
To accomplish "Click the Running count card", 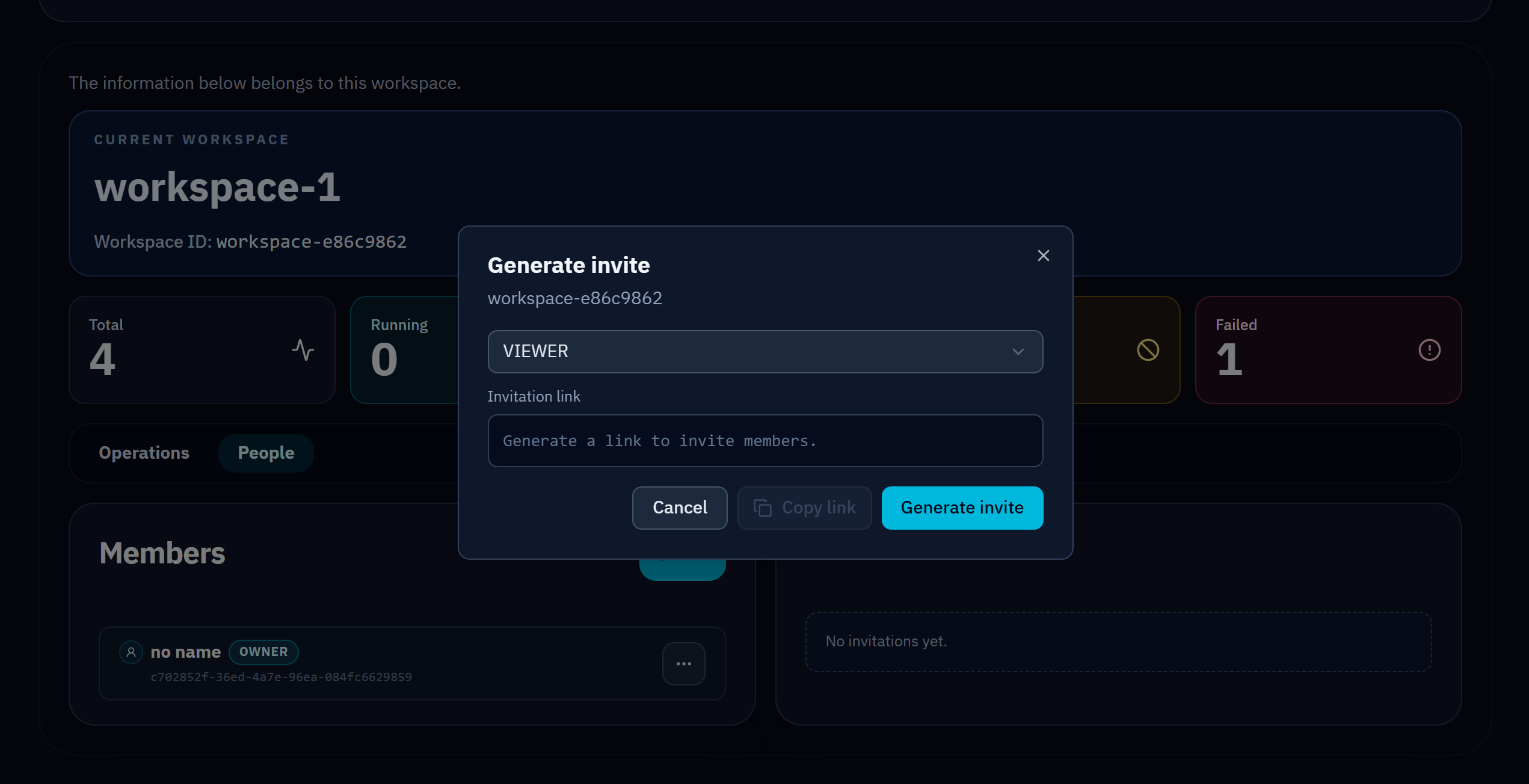I will click(x=404, y=350).
